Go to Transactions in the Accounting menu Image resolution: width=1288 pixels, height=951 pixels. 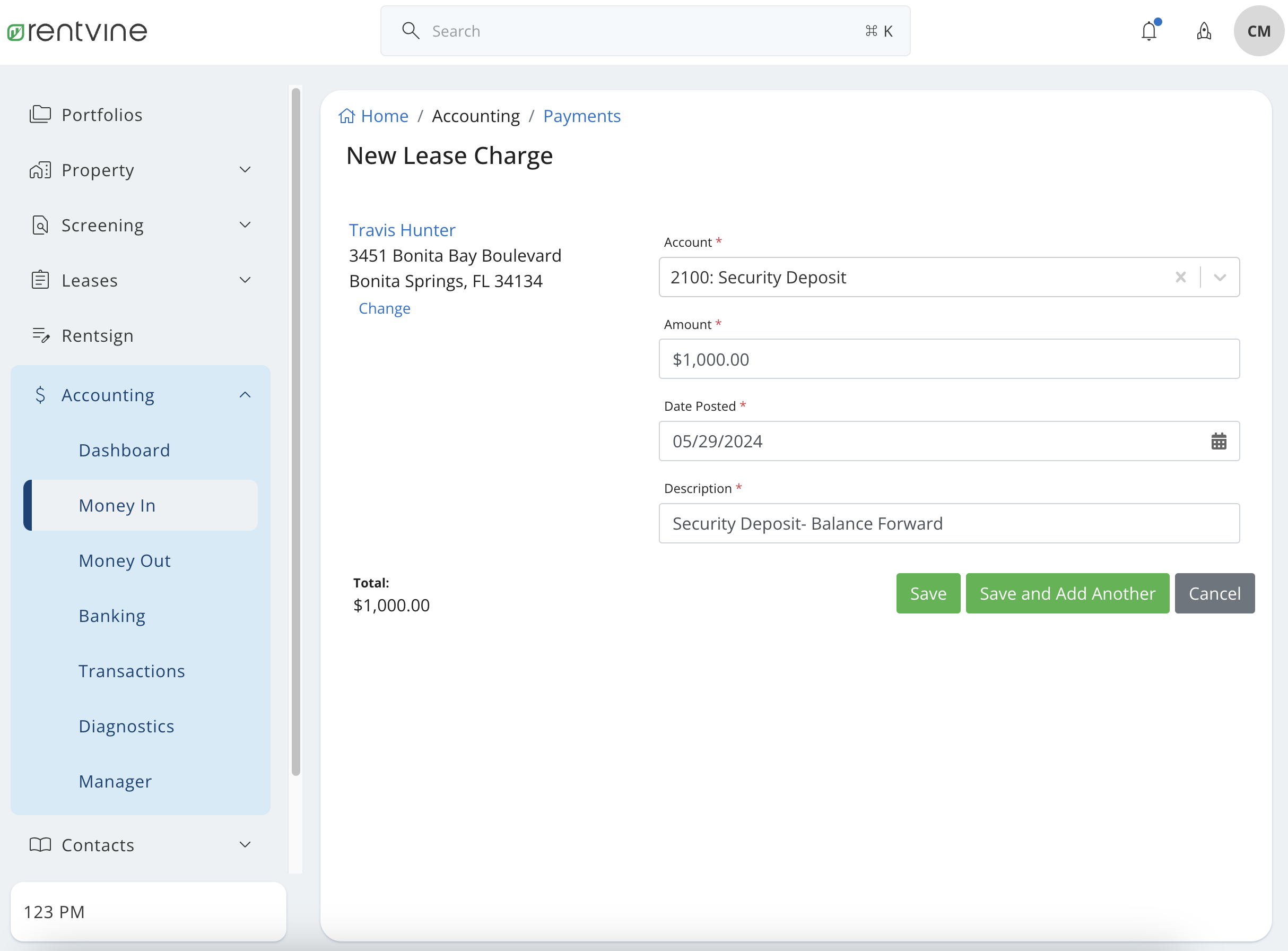point(132,671)
